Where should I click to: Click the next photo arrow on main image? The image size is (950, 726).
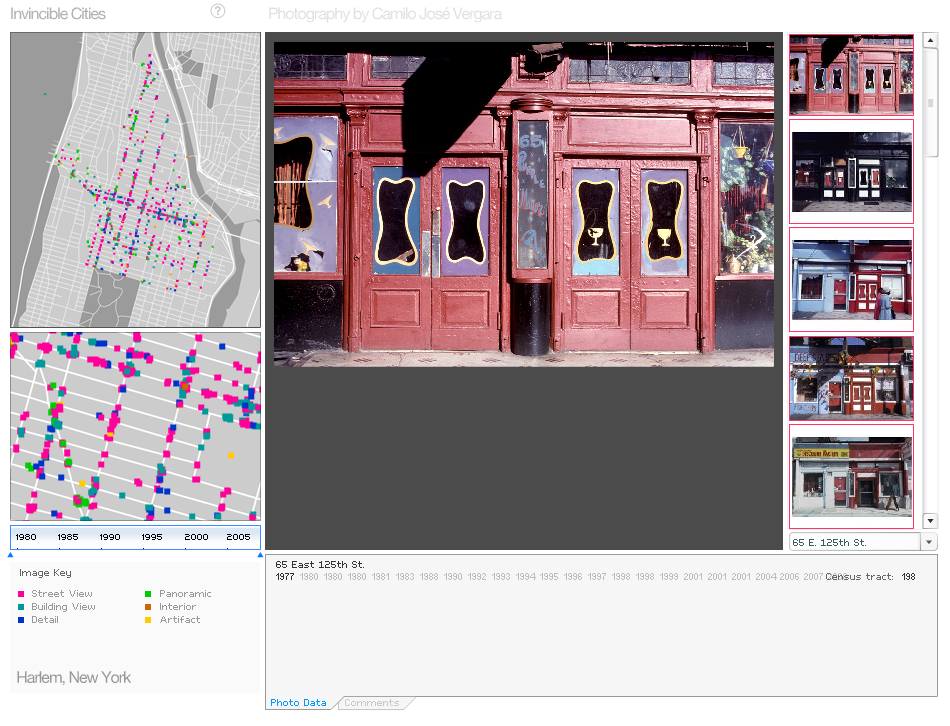coord(757,237)
